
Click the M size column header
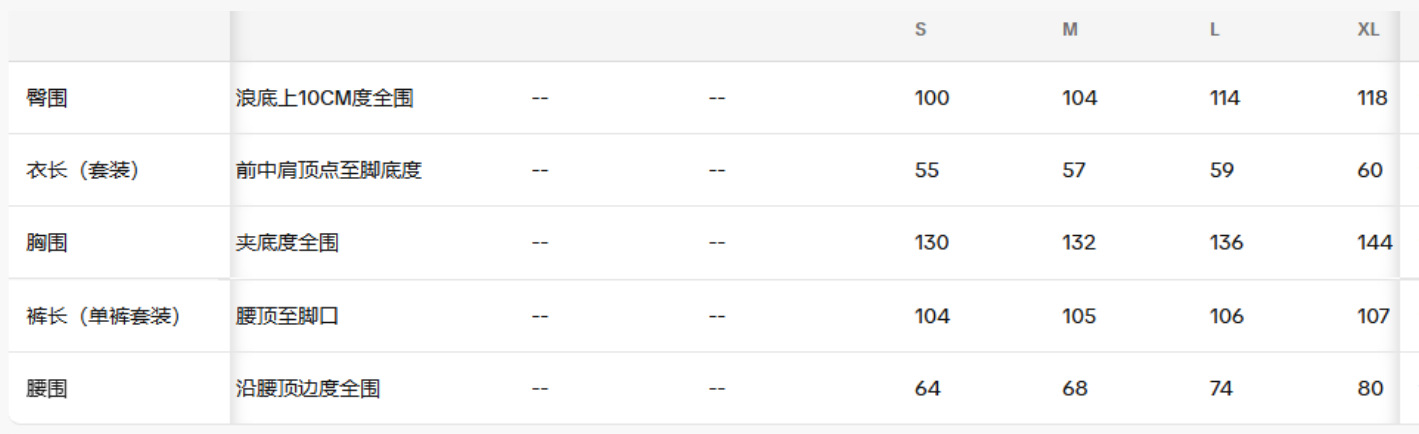coord(1069,30)
